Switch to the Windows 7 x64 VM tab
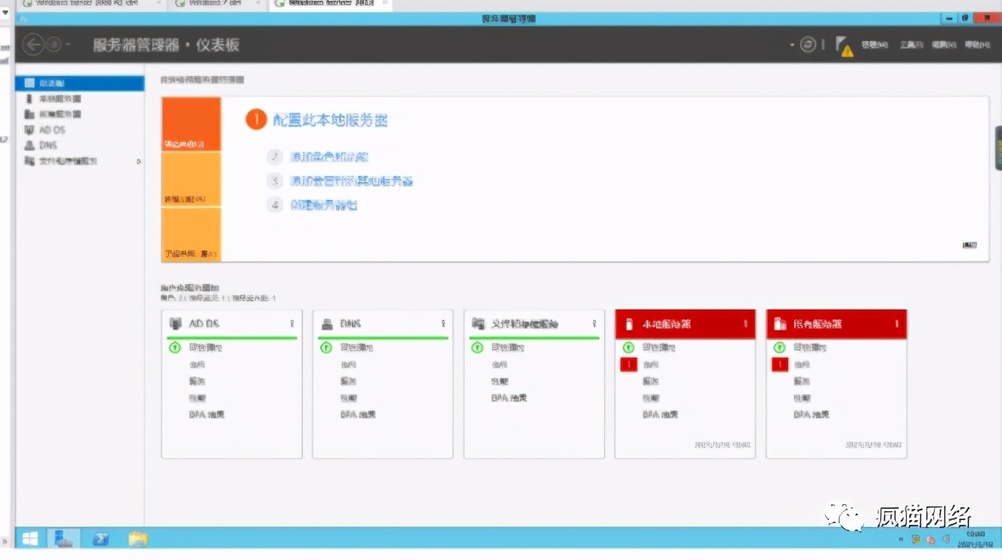The image size is (1002, 560). coord(216,4)
